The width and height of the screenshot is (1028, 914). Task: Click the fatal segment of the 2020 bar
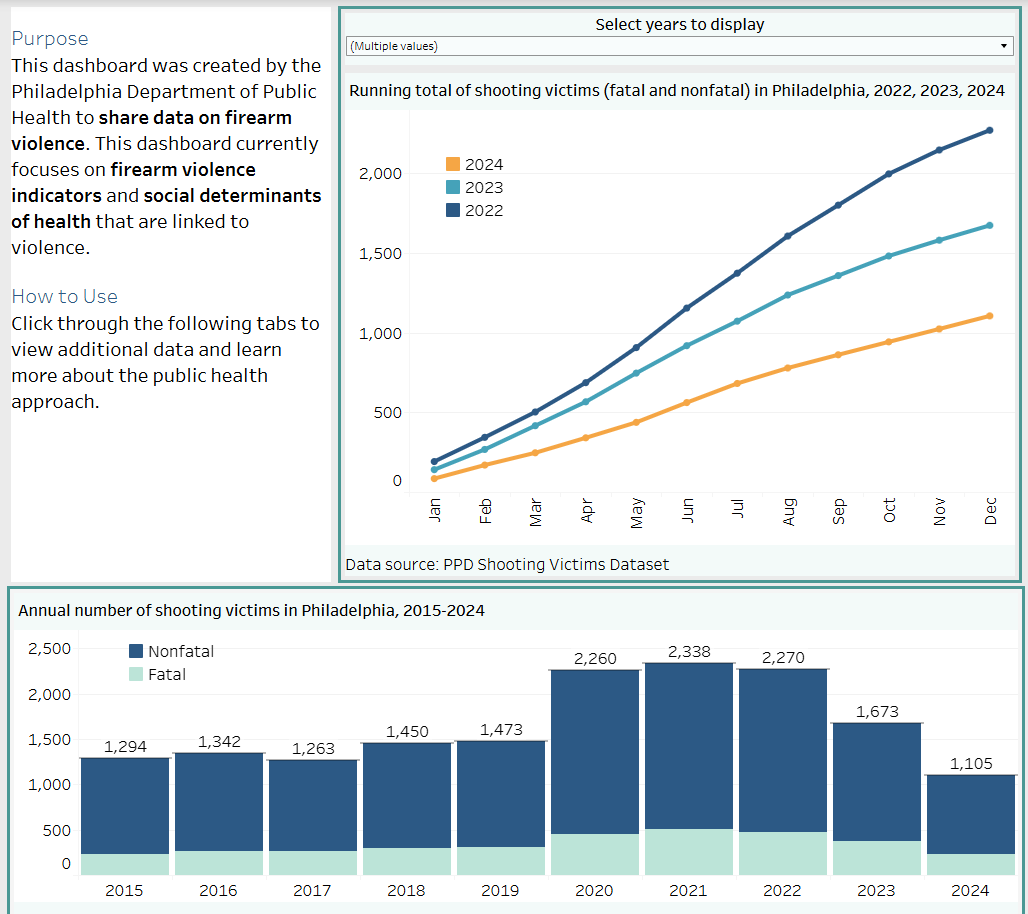(595, 854)
